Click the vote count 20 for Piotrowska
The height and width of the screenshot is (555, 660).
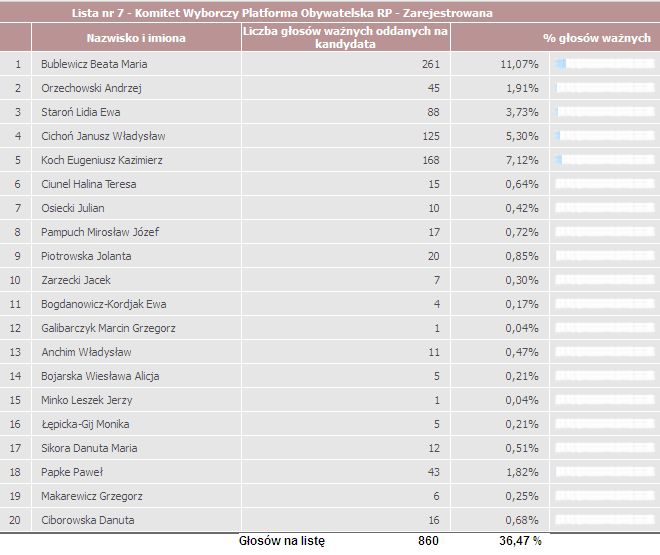(434, 256)
